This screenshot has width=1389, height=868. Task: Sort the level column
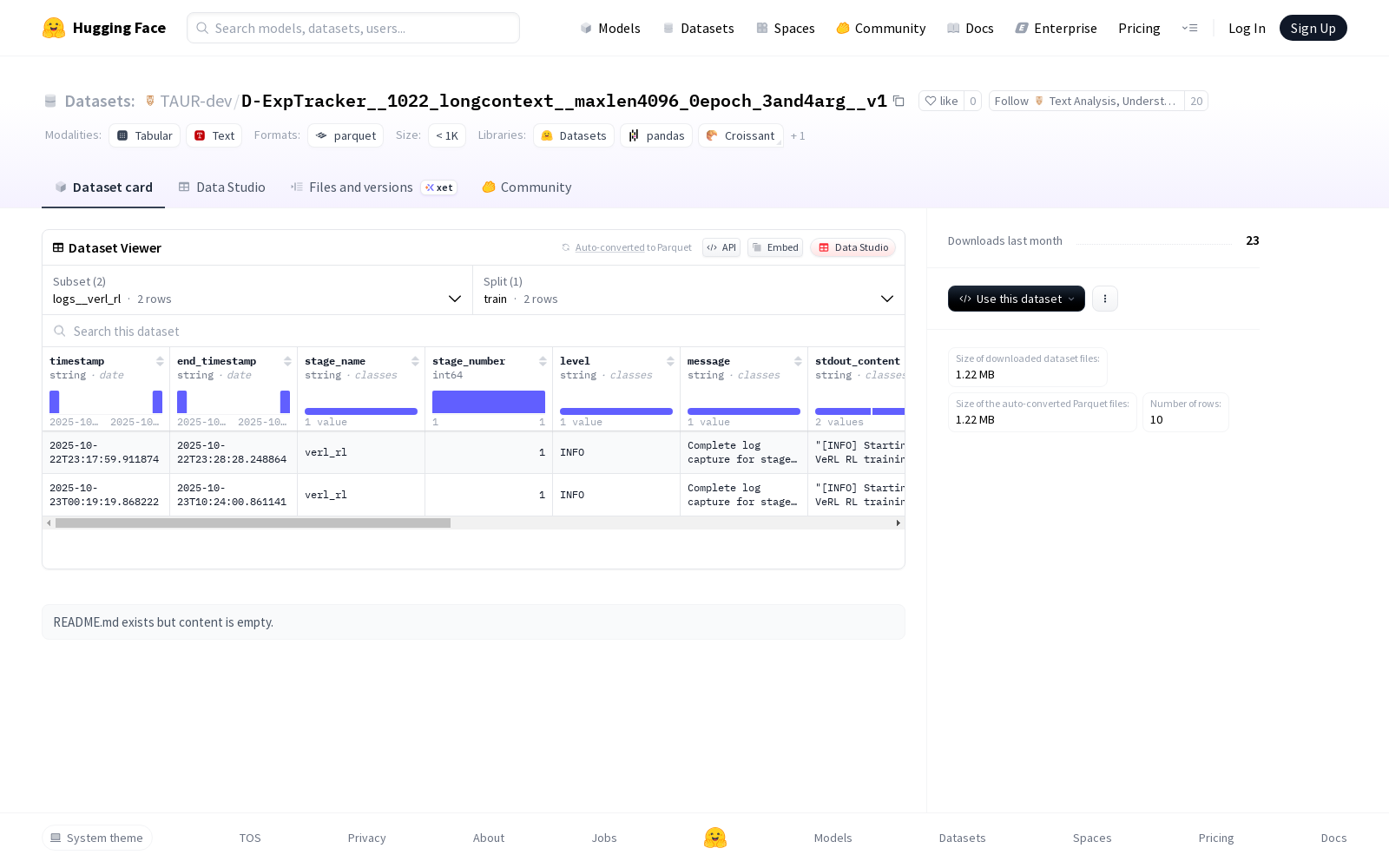[670, 361]
